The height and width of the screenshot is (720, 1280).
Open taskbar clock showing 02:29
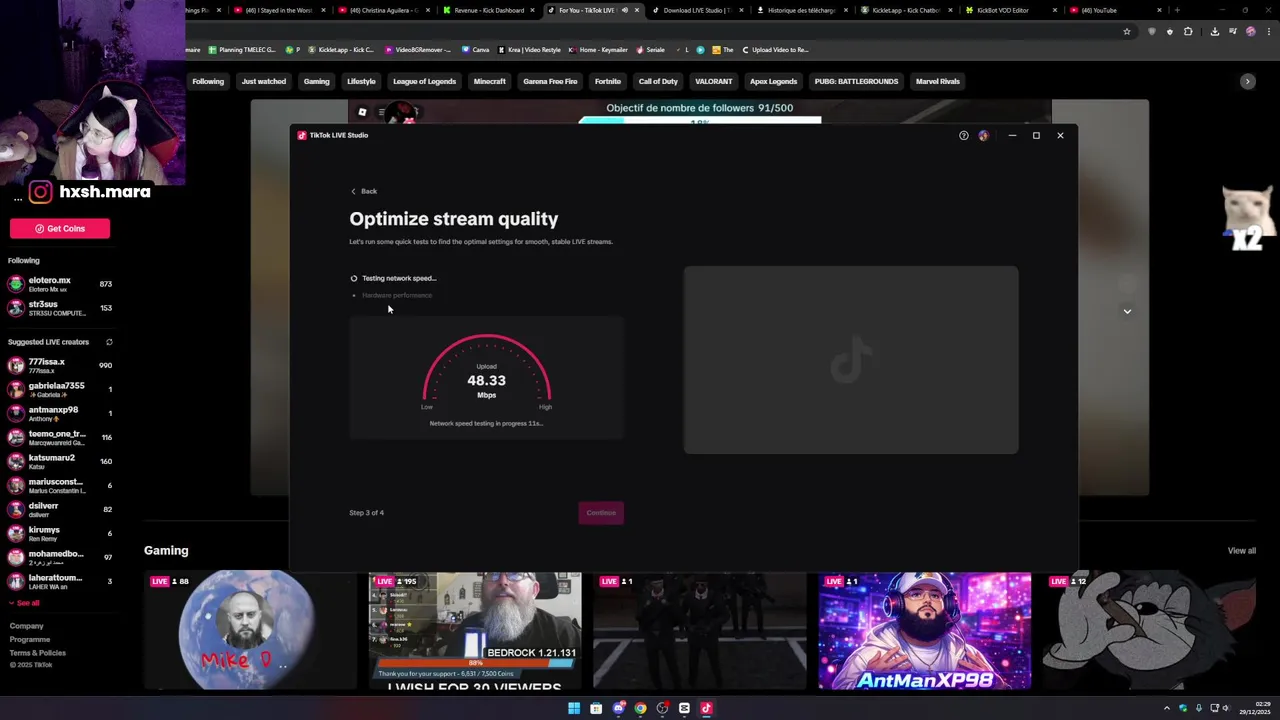coord(1253,708)
